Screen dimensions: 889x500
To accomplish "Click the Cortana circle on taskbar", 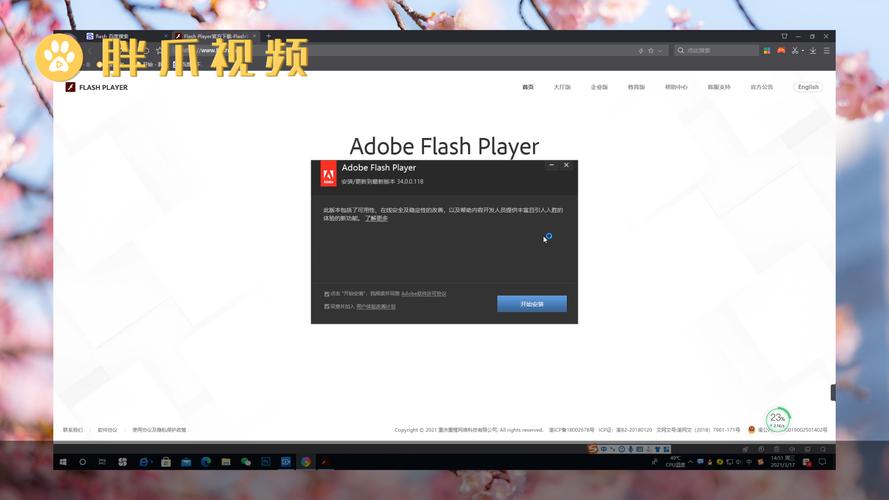I will pyautogui.click(x=82, y=462).
